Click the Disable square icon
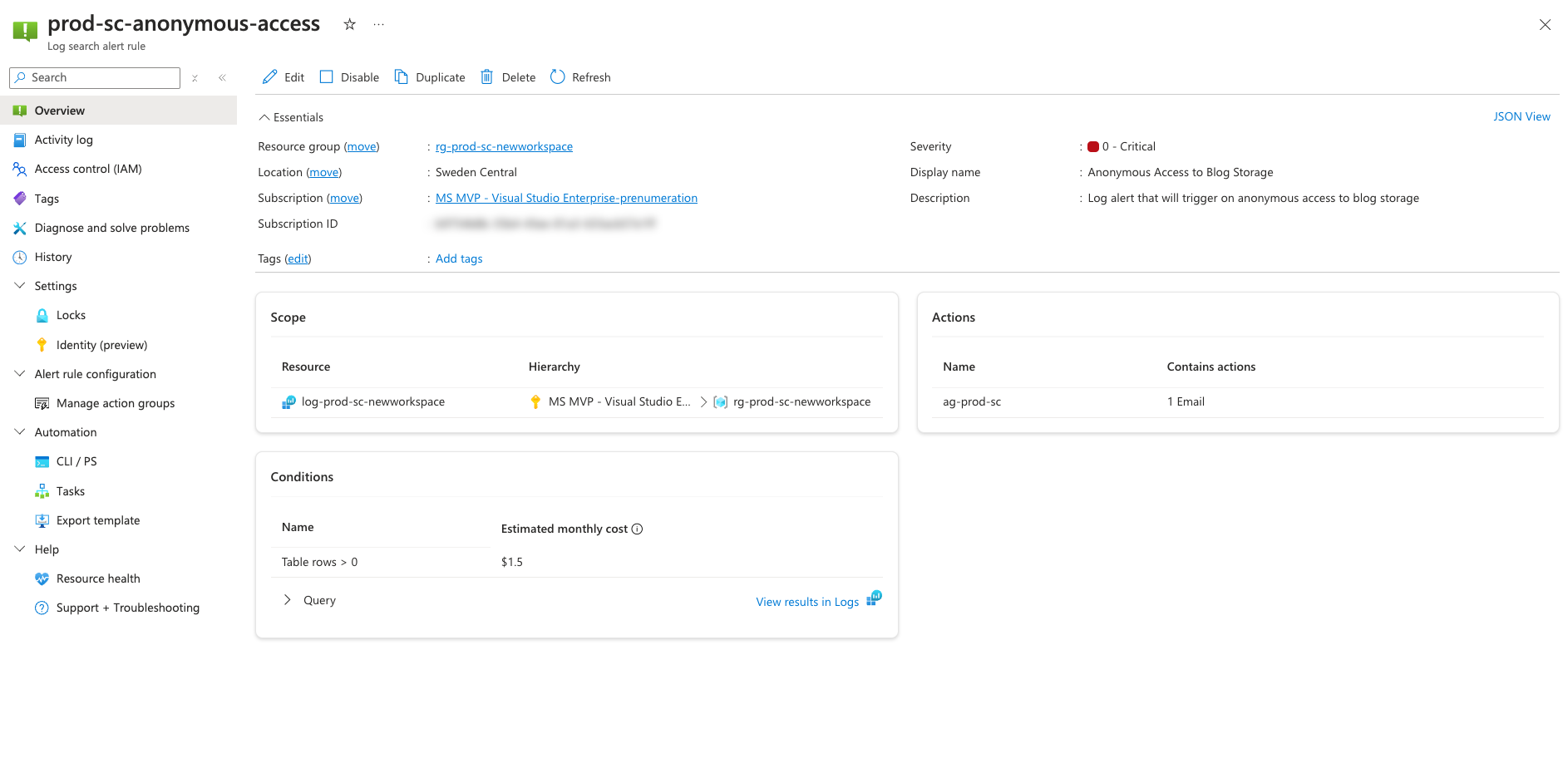The height and width of the screenshot is (763, 1568). pyautogui.click(x=326, y=76)
